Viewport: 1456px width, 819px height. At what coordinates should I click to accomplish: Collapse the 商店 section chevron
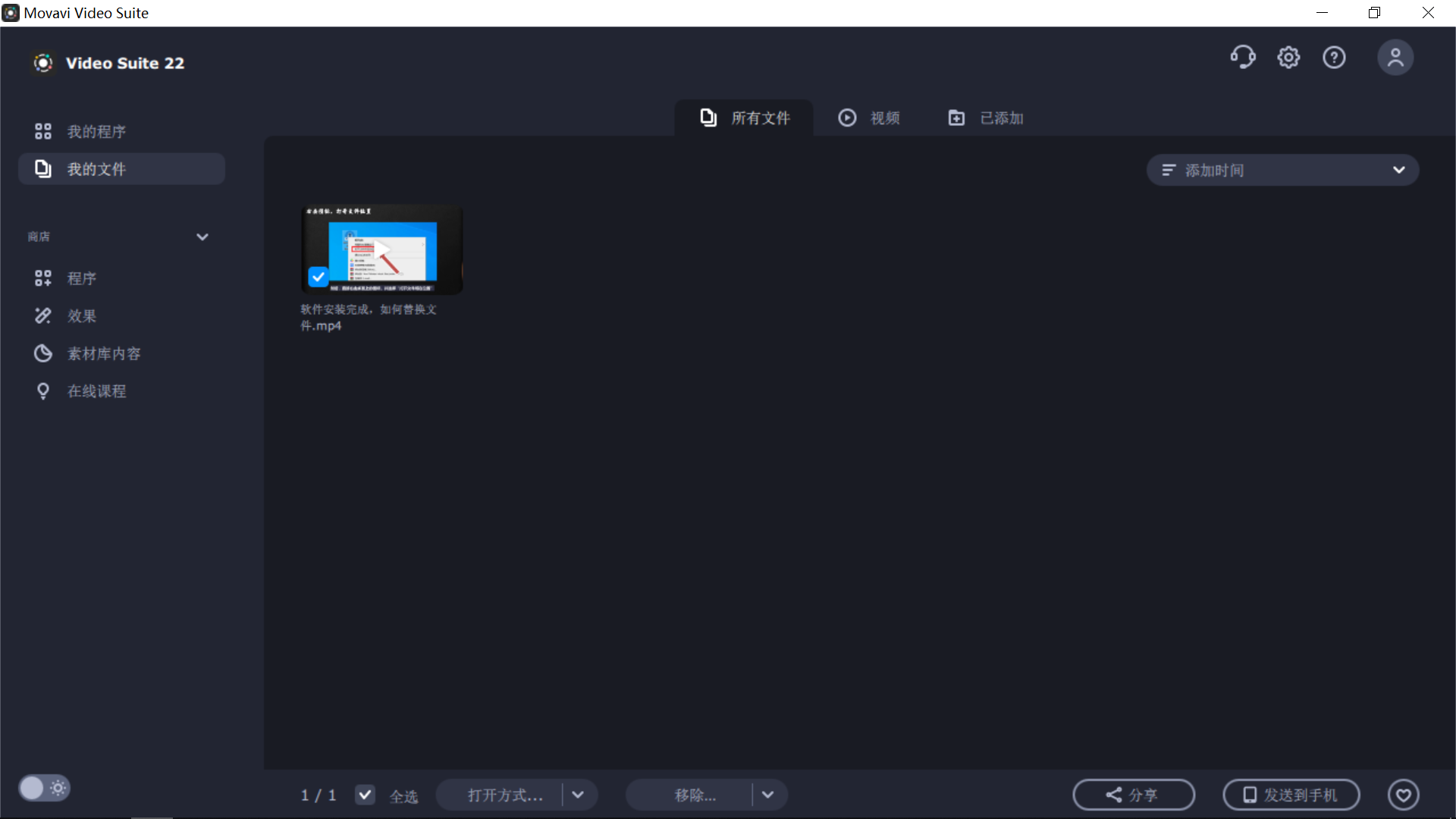[202, 237]
